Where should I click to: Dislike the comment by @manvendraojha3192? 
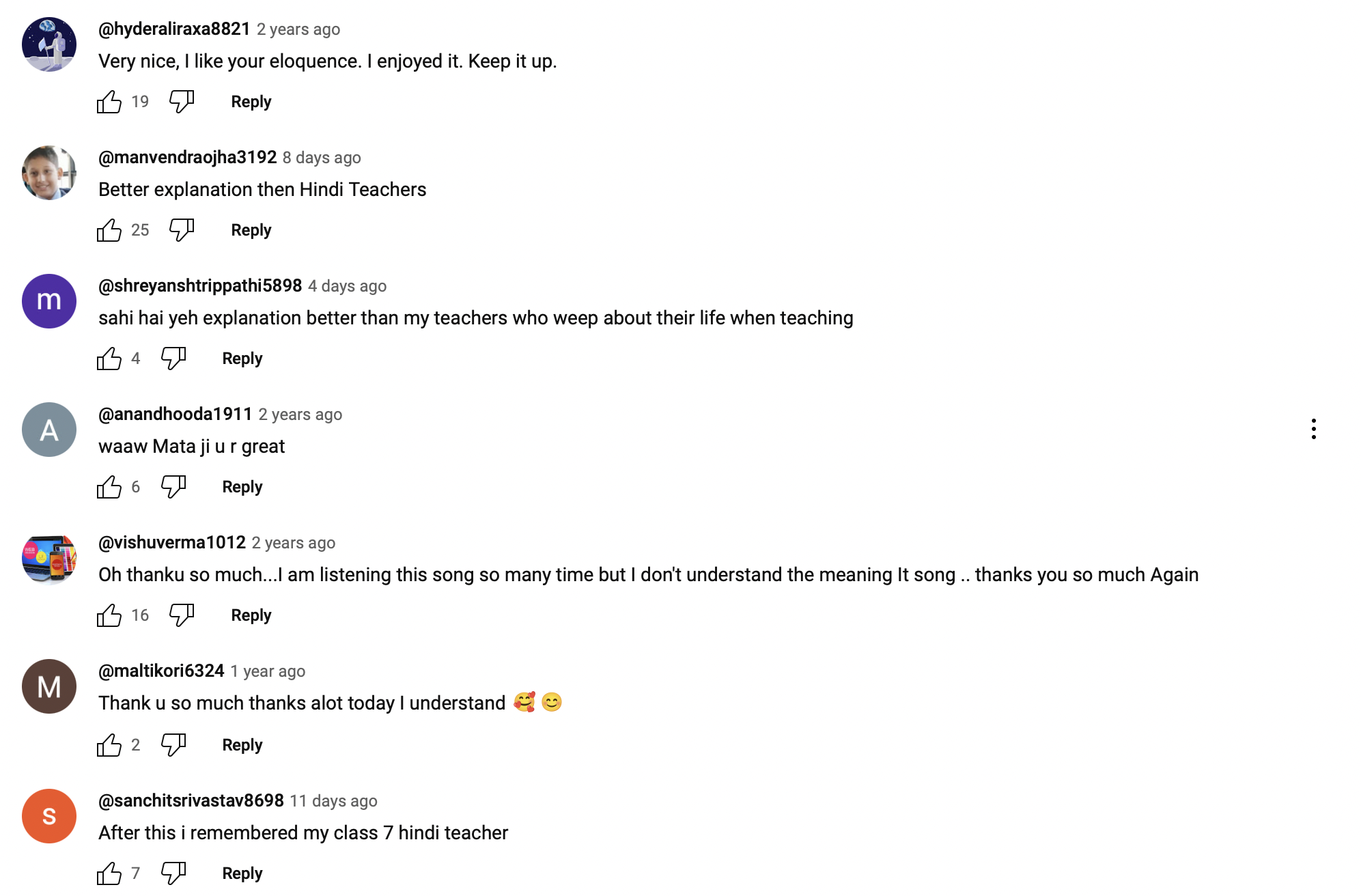[182, 230]
